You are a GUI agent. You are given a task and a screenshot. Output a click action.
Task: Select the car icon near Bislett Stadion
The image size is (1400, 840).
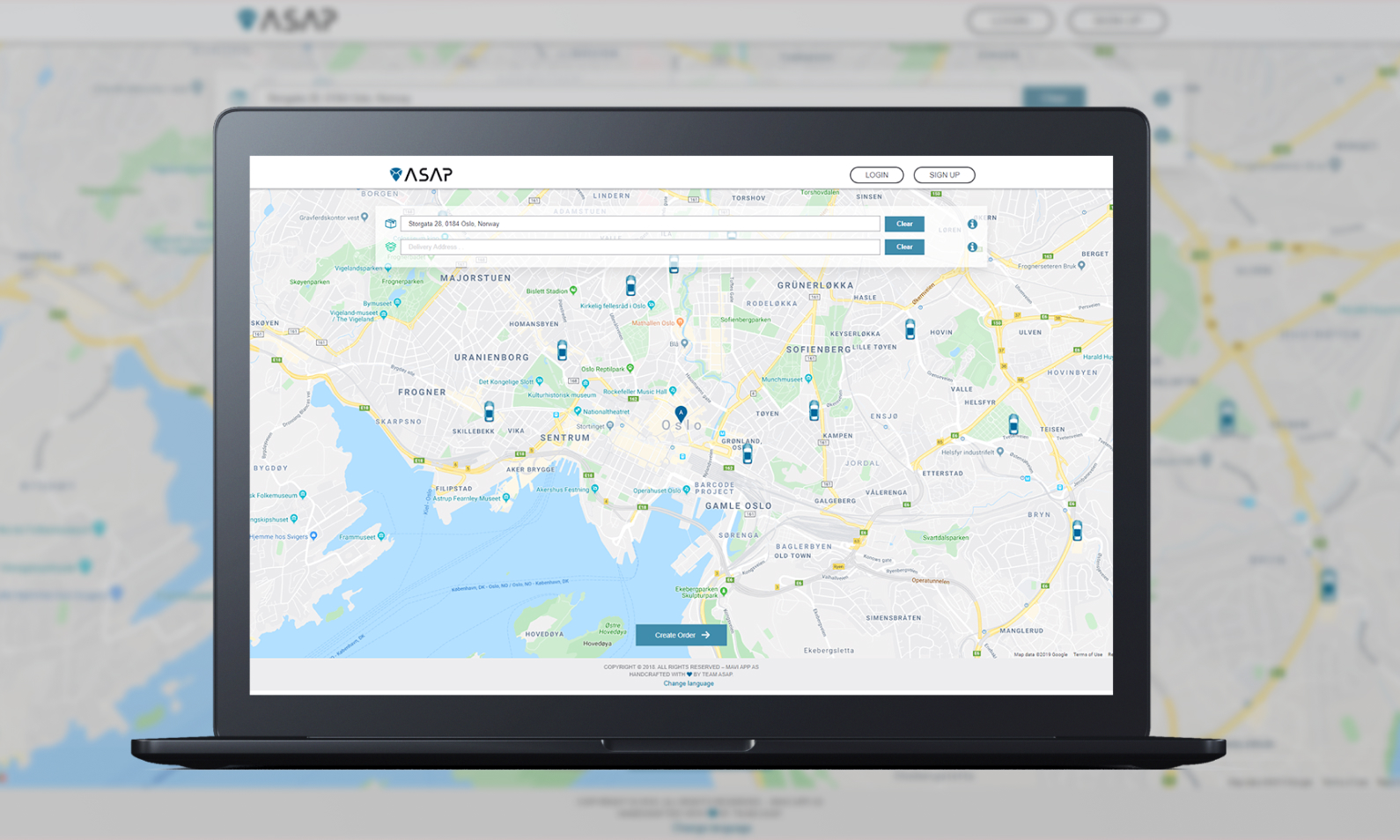(x=630, y=285)
